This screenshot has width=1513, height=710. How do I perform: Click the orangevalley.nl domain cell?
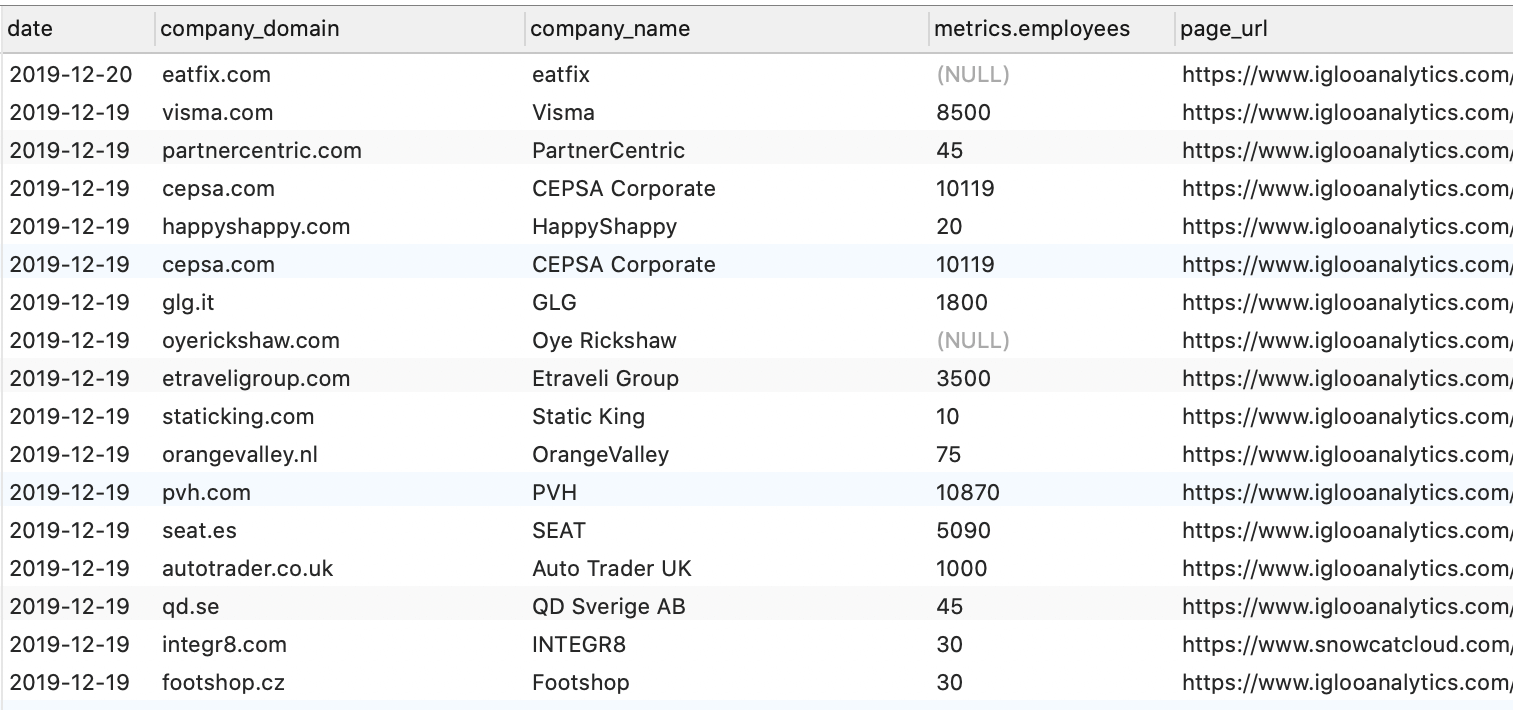(x=240, y=455)
